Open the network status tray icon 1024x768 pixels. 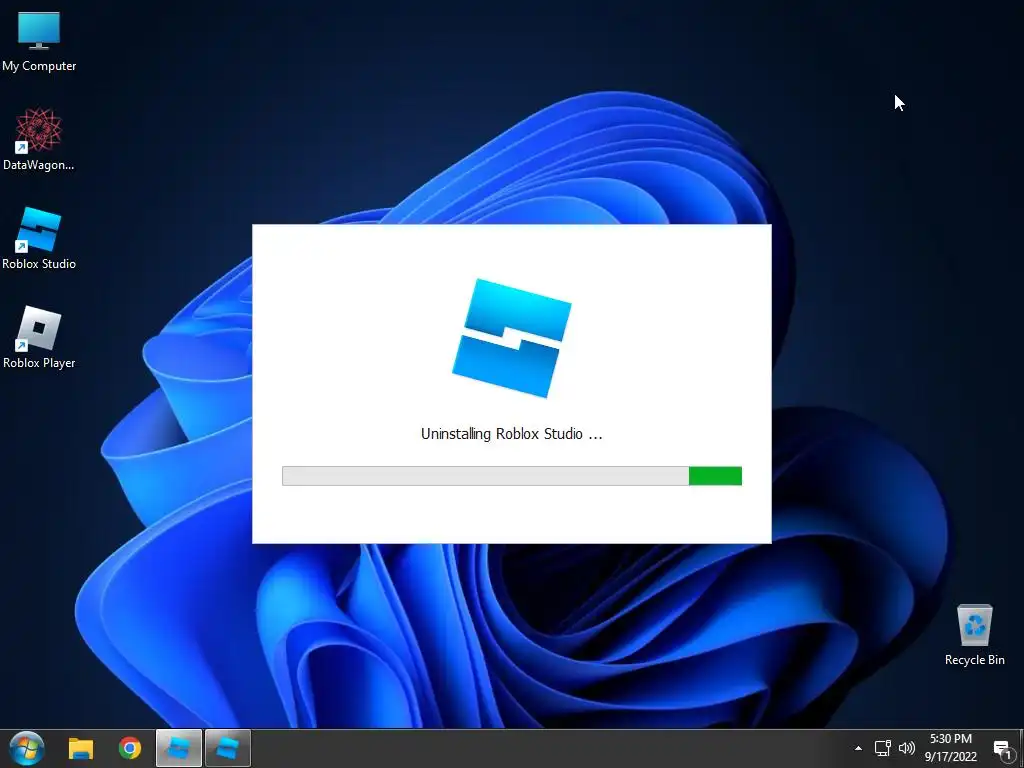pos(883,748)
